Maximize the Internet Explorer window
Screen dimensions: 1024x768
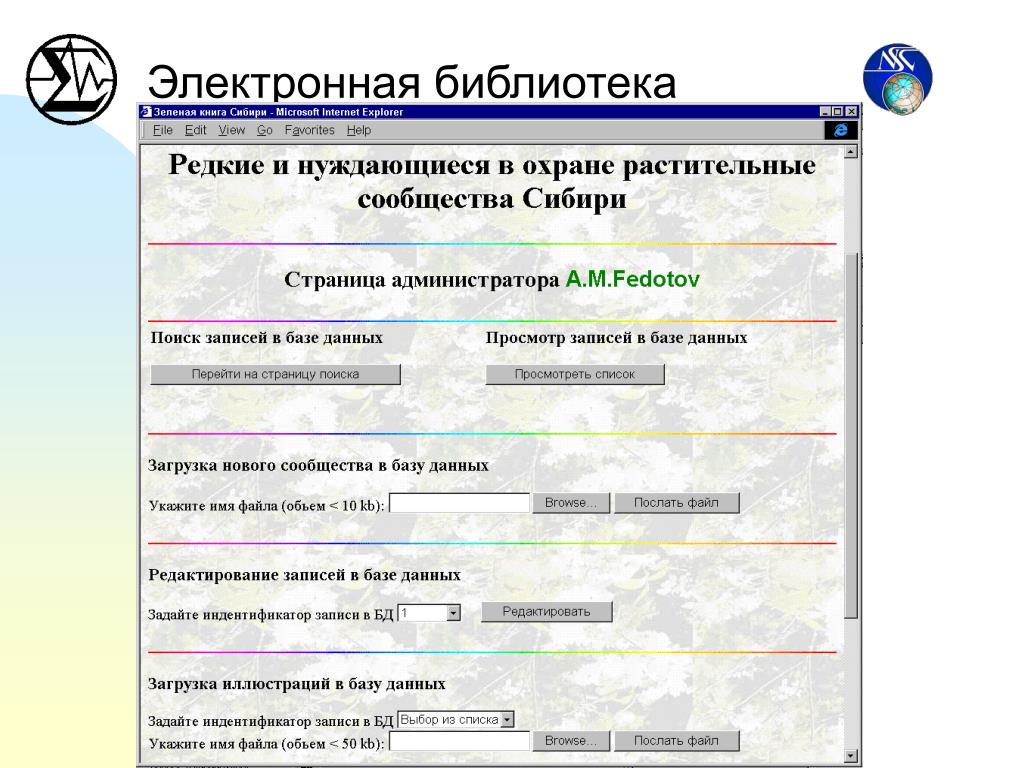point(837,112)
